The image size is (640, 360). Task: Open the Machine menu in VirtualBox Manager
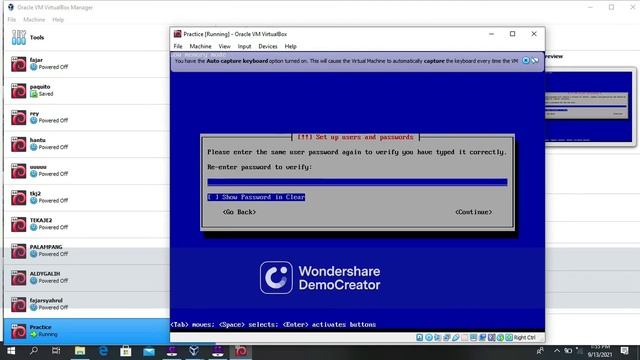34,20
